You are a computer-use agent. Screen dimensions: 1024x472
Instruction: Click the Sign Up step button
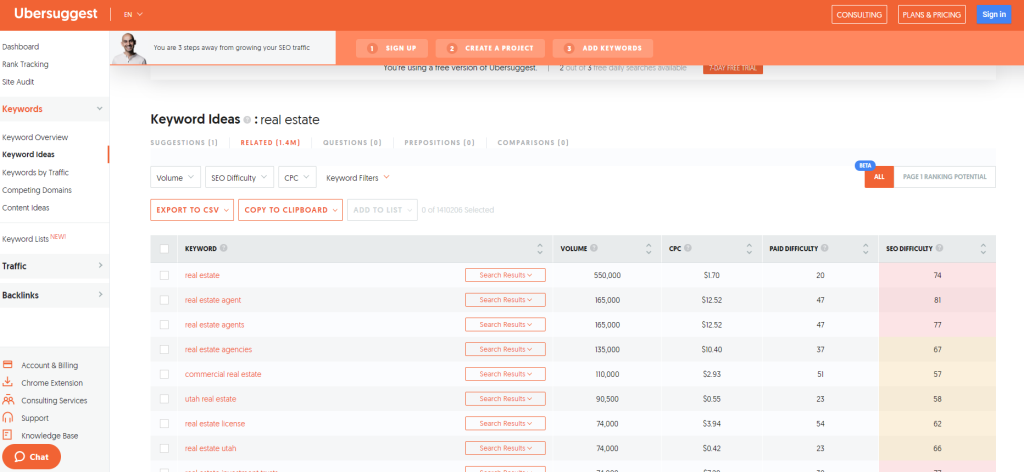[392, 48]
